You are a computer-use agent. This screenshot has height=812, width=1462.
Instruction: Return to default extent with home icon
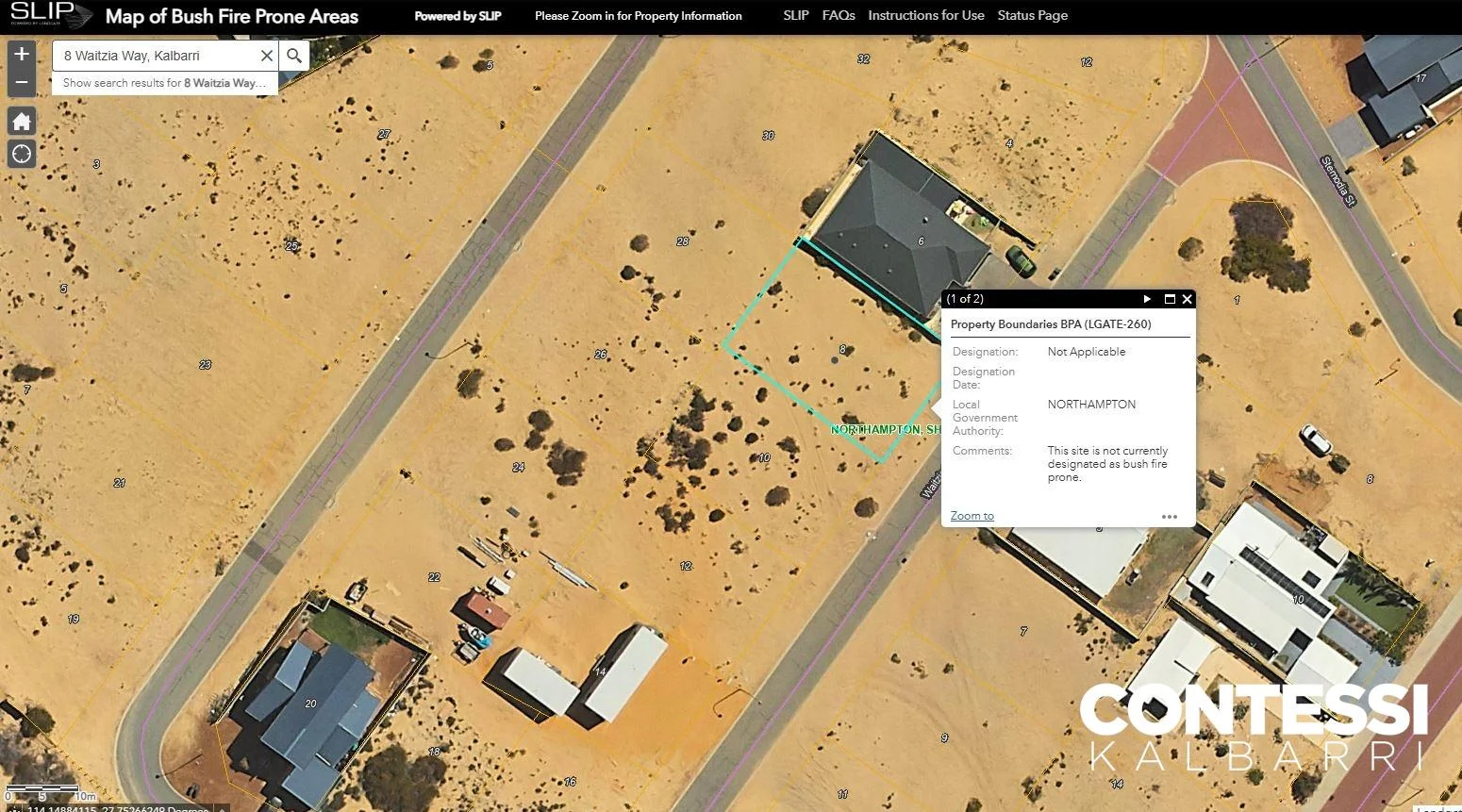(x=21, y=121)
